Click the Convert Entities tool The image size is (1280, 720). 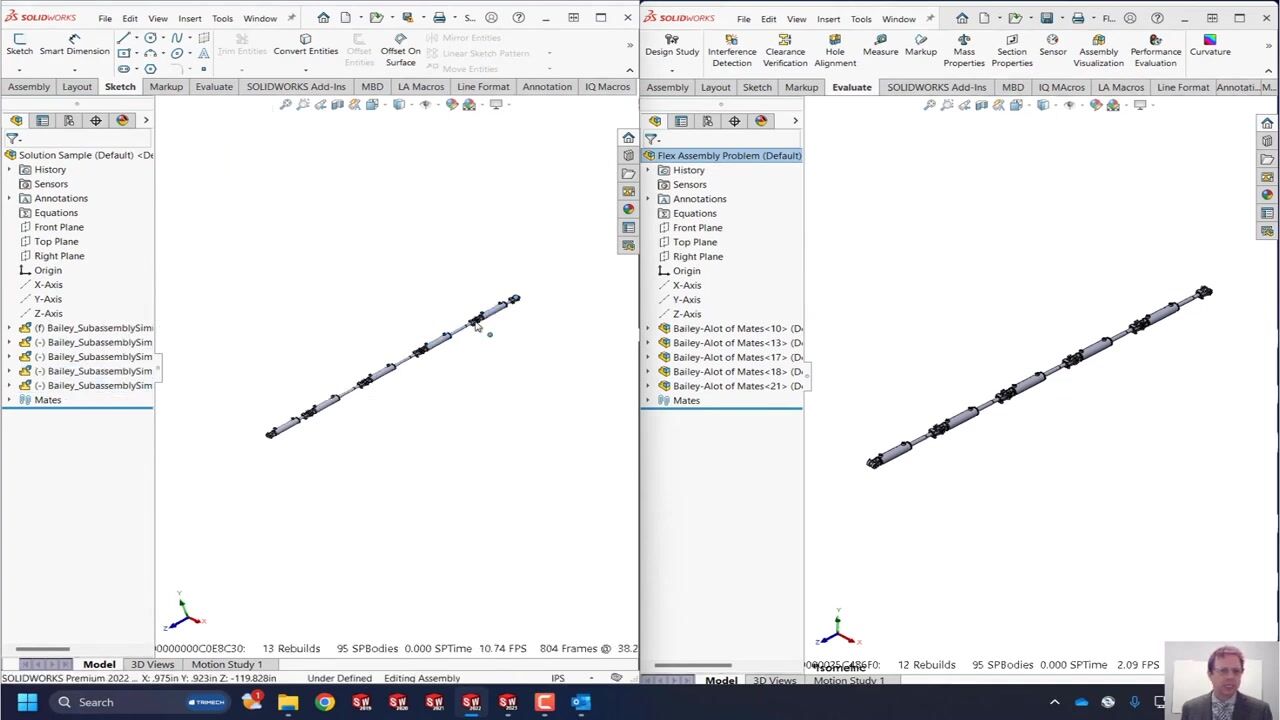305,45
